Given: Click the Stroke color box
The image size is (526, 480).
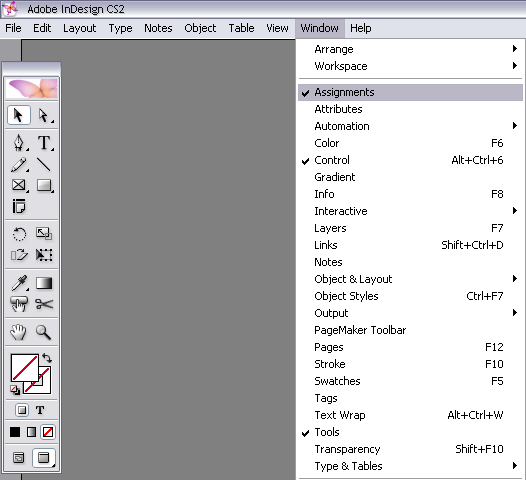Looking at the screenshot, I should tap(44, 386).
